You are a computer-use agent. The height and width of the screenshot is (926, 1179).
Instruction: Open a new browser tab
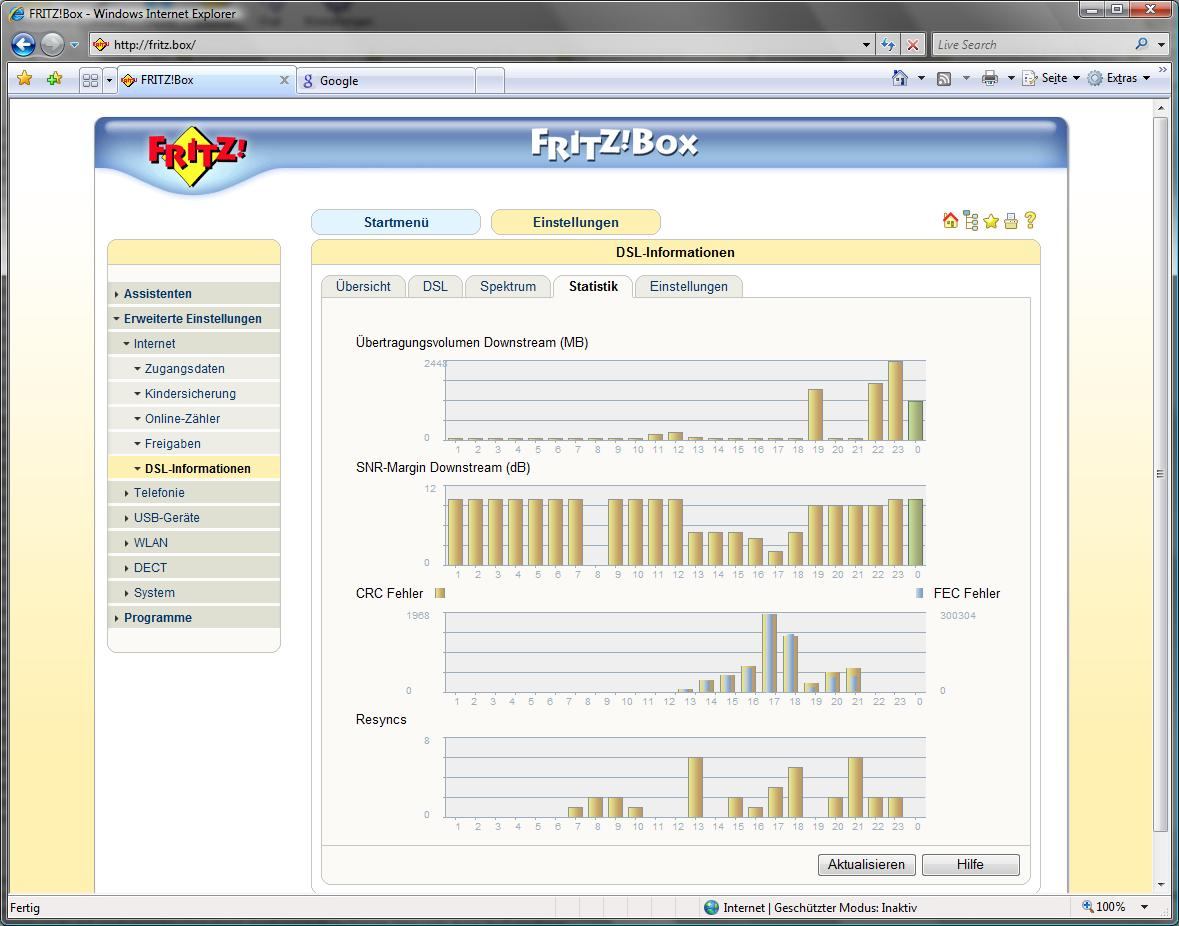coord(489,80)
